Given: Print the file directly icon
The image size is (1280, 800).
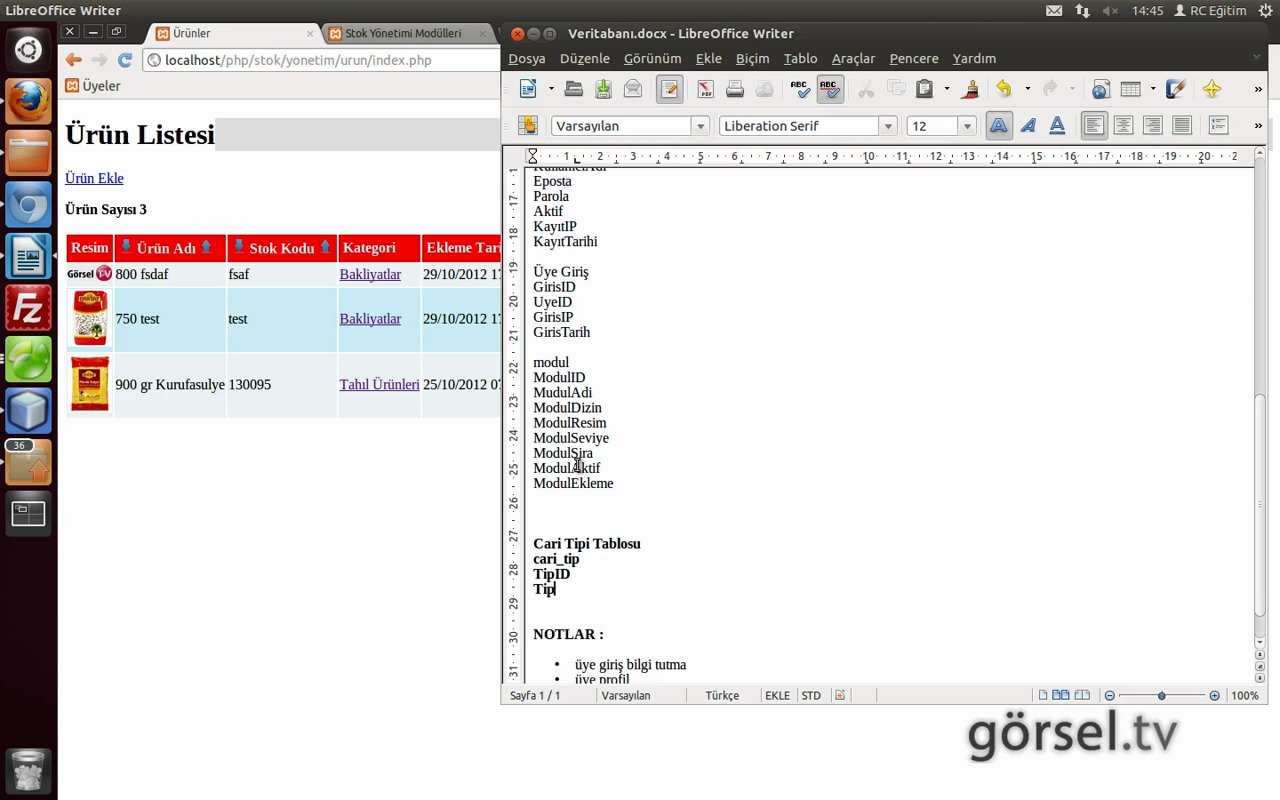Looking at the screenshot, I should pos(735,89).
